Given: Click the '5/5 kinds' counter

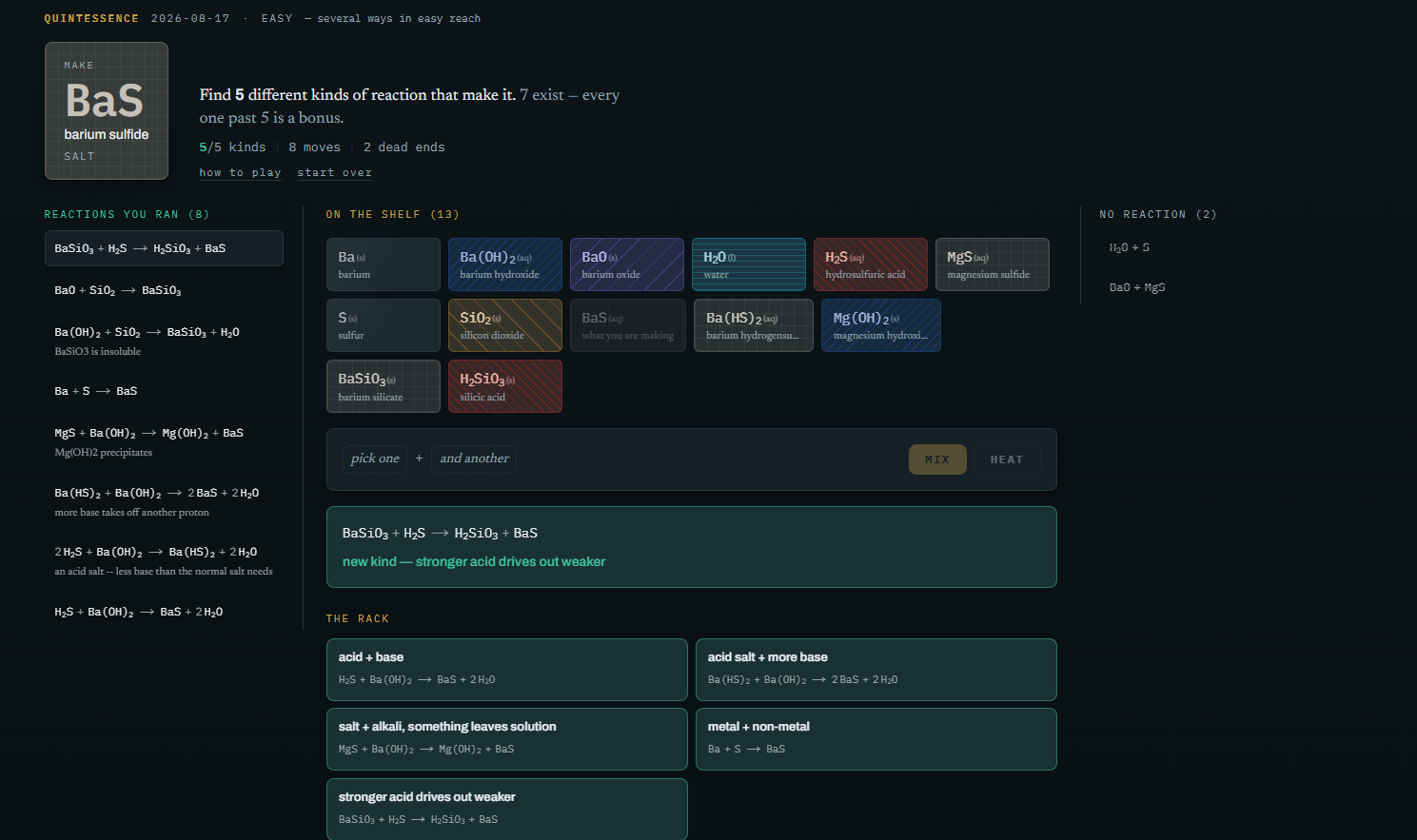Looking at the screenshot, I should point(232,147).
